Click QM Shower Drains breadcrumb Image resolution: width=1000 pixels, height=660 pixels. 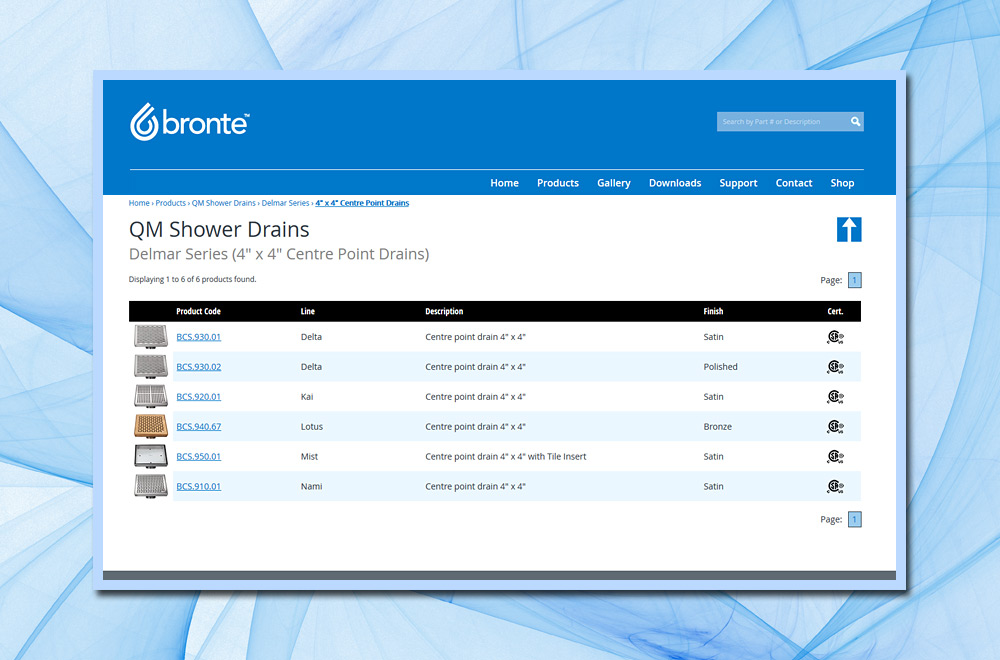(224, 203)
